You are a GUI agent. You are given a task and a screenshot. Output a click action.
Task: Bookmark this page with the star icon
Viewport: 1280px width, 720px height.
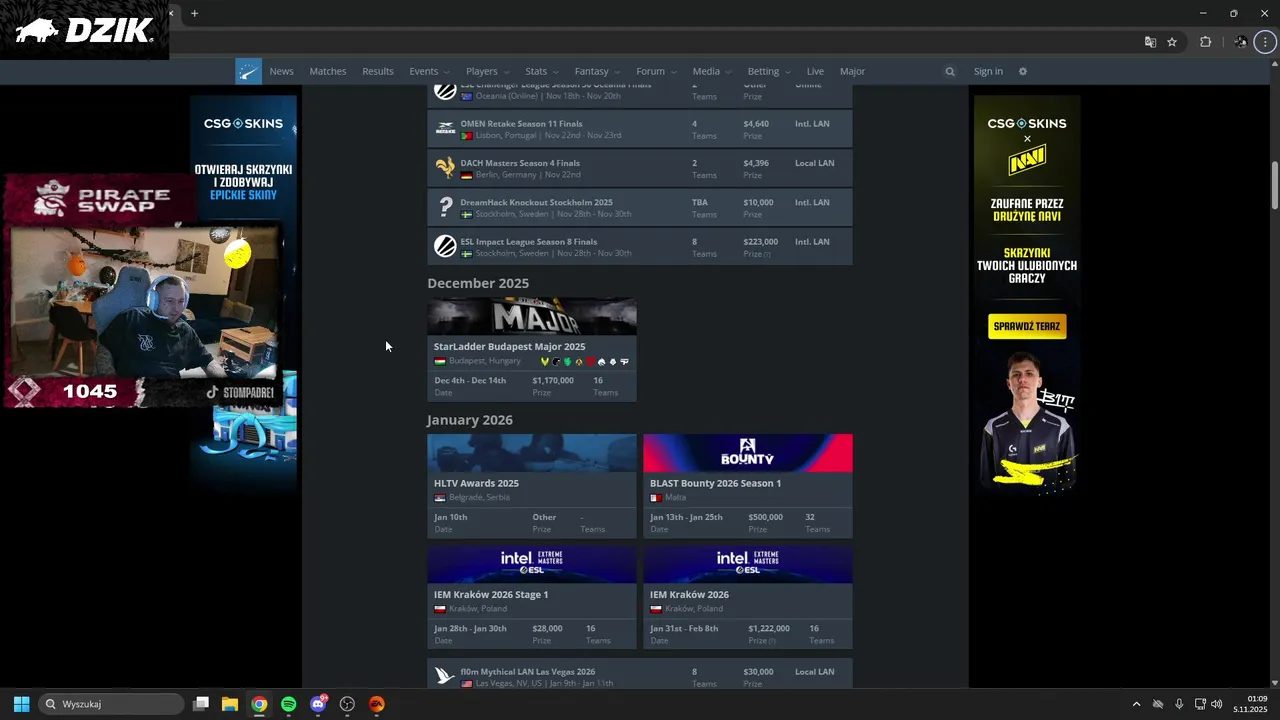point(1172,42)
